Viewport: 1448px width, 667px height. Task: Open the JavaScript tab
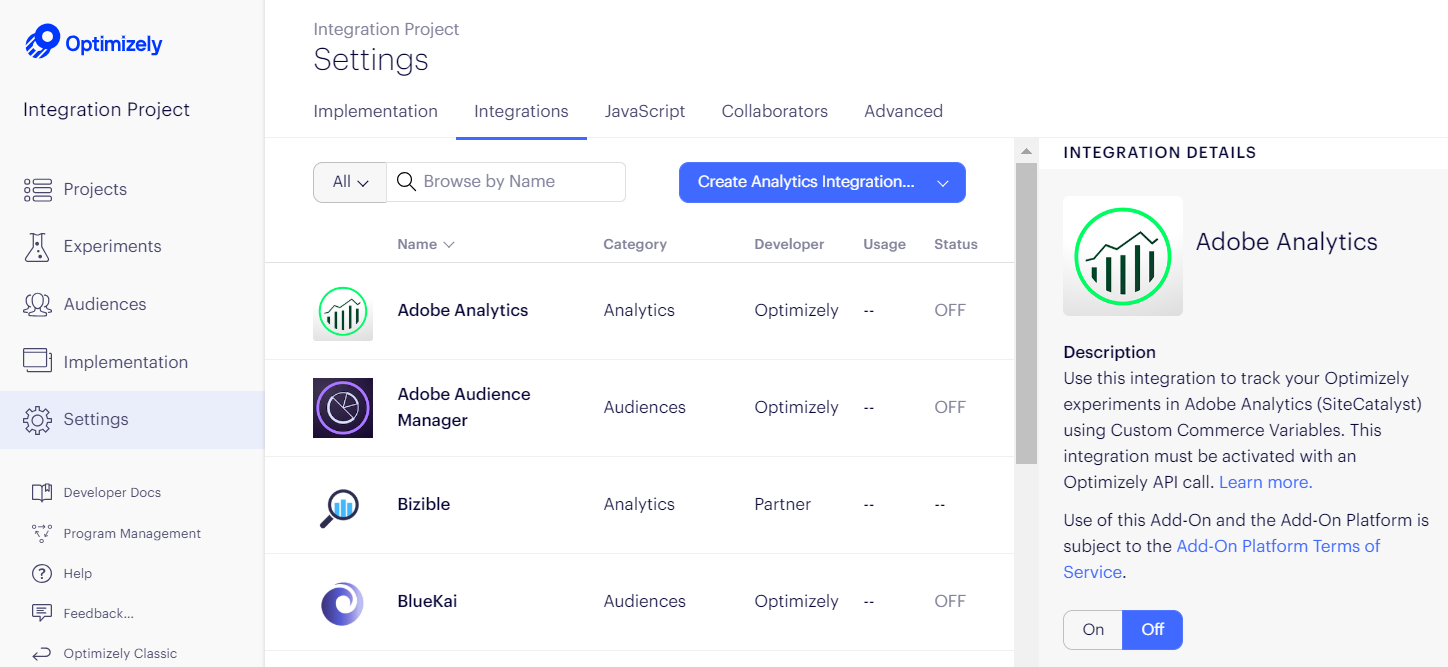[645, 111]
